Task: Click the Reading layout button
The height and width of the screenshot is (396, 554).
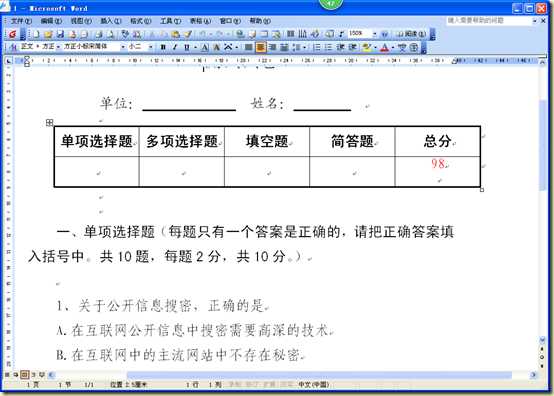Action: click(411, 34)
